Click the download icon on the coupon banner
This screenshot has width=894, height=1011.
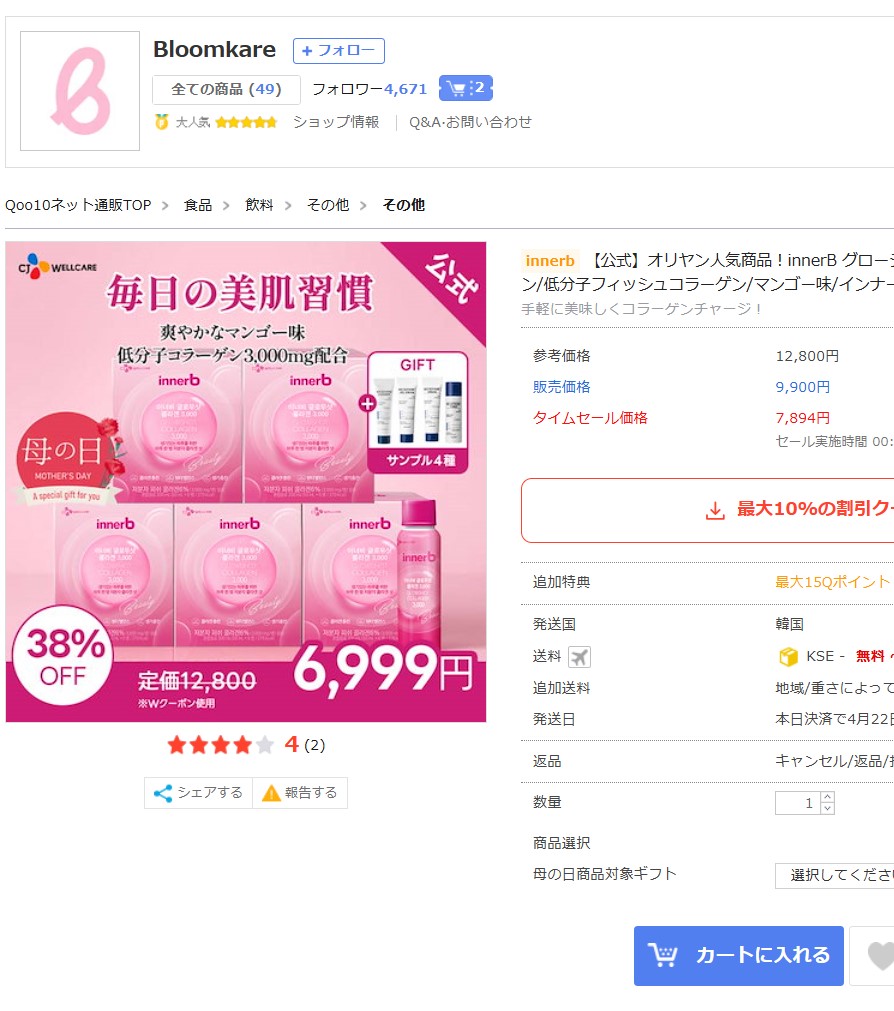click(x=715, y=510)
